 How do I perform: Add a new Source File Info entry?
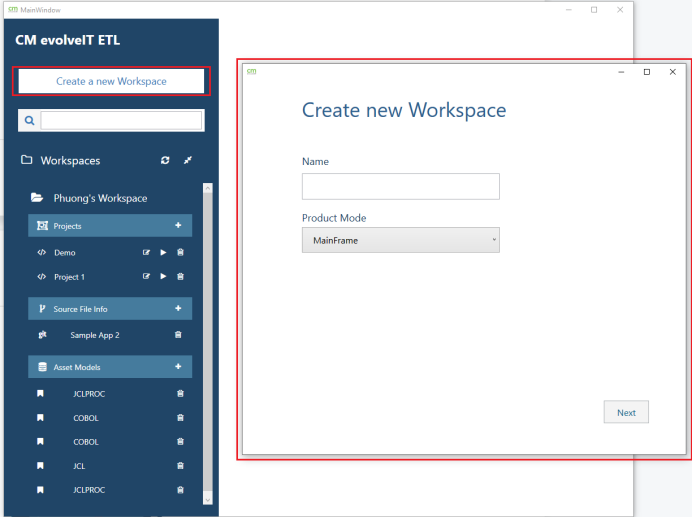pyautogui.click(x=178, y=309)
